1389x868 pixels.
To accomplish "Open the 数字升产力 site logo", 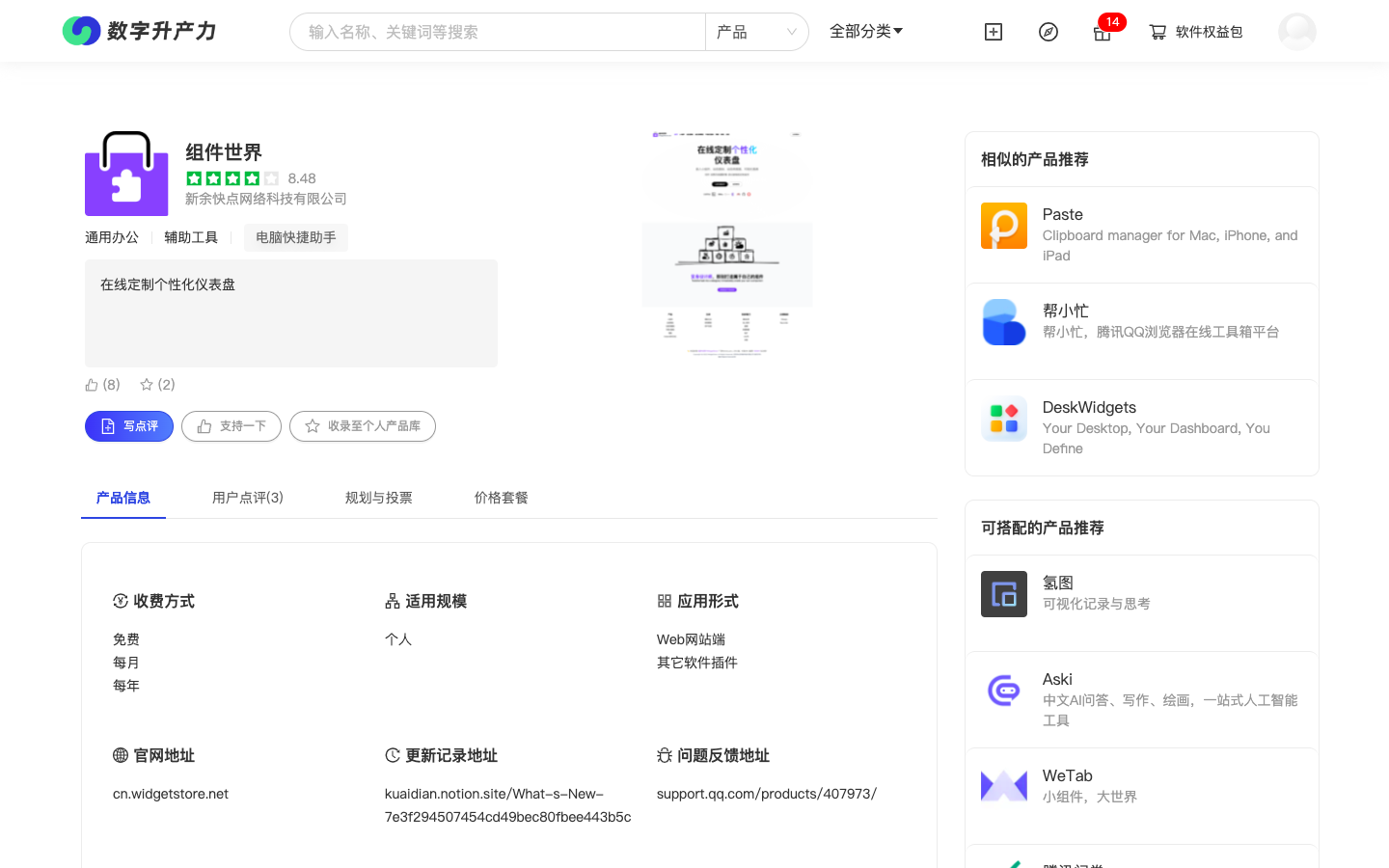I will [140, 31].
